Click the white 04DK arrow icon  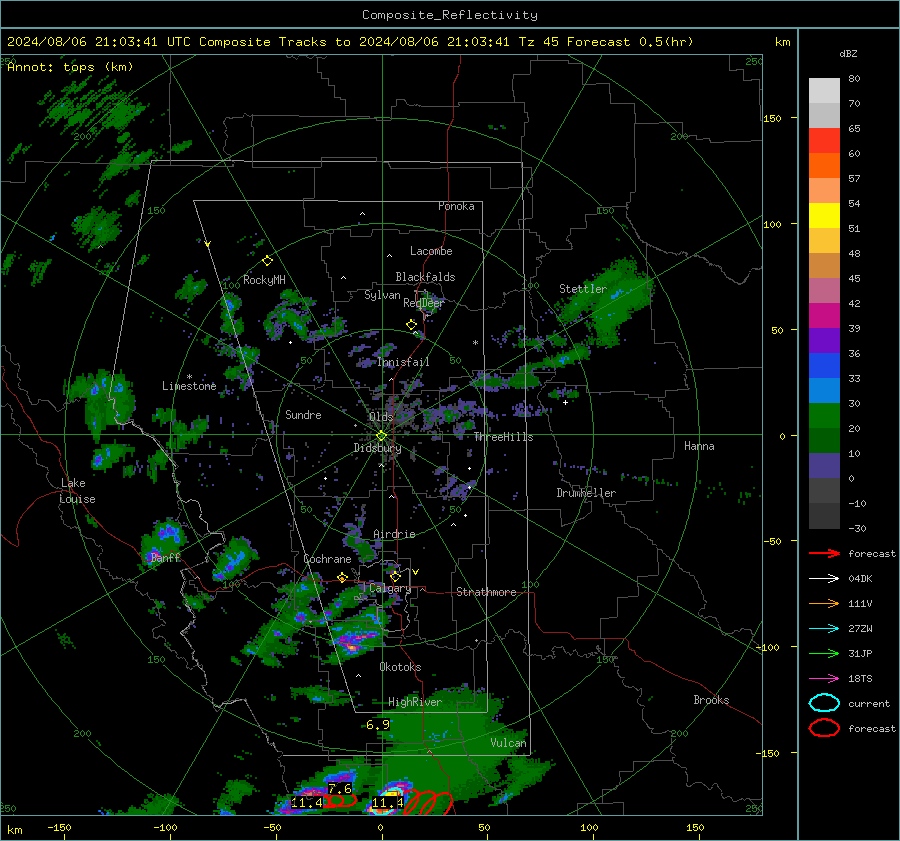click(x=824, y=579)
